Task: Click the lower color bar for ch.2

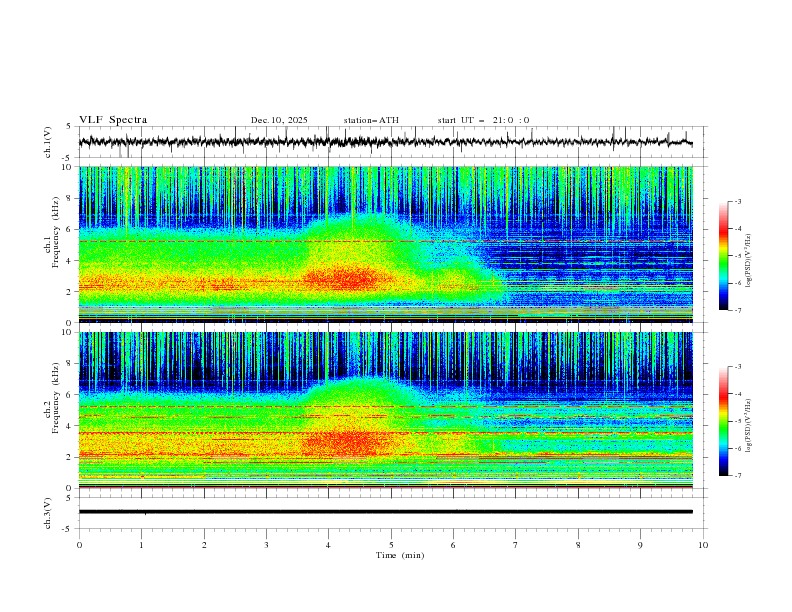Action: 724,421
